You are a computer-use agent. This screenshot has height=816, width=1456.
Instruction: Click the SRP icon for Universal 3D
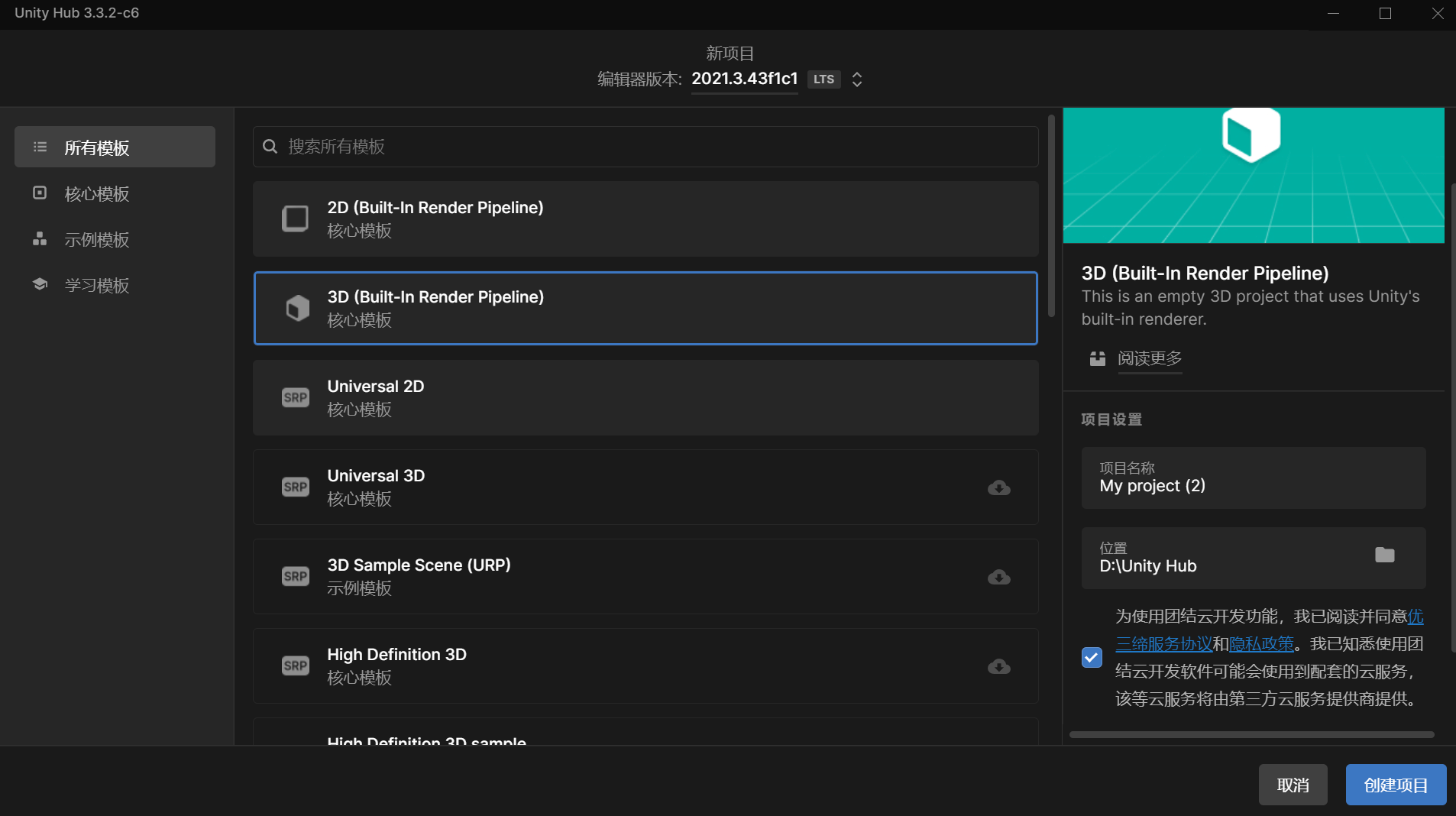tap(296, 487)
